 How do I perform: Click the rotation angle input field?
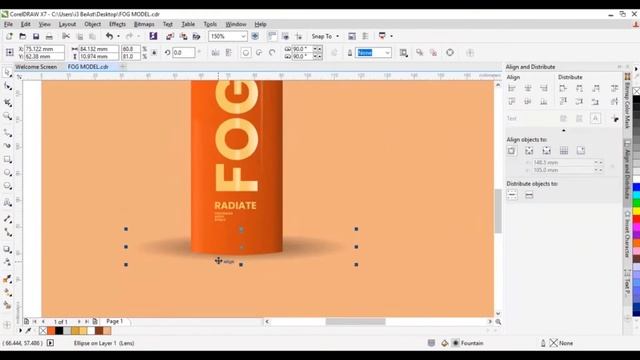[183, 53]
